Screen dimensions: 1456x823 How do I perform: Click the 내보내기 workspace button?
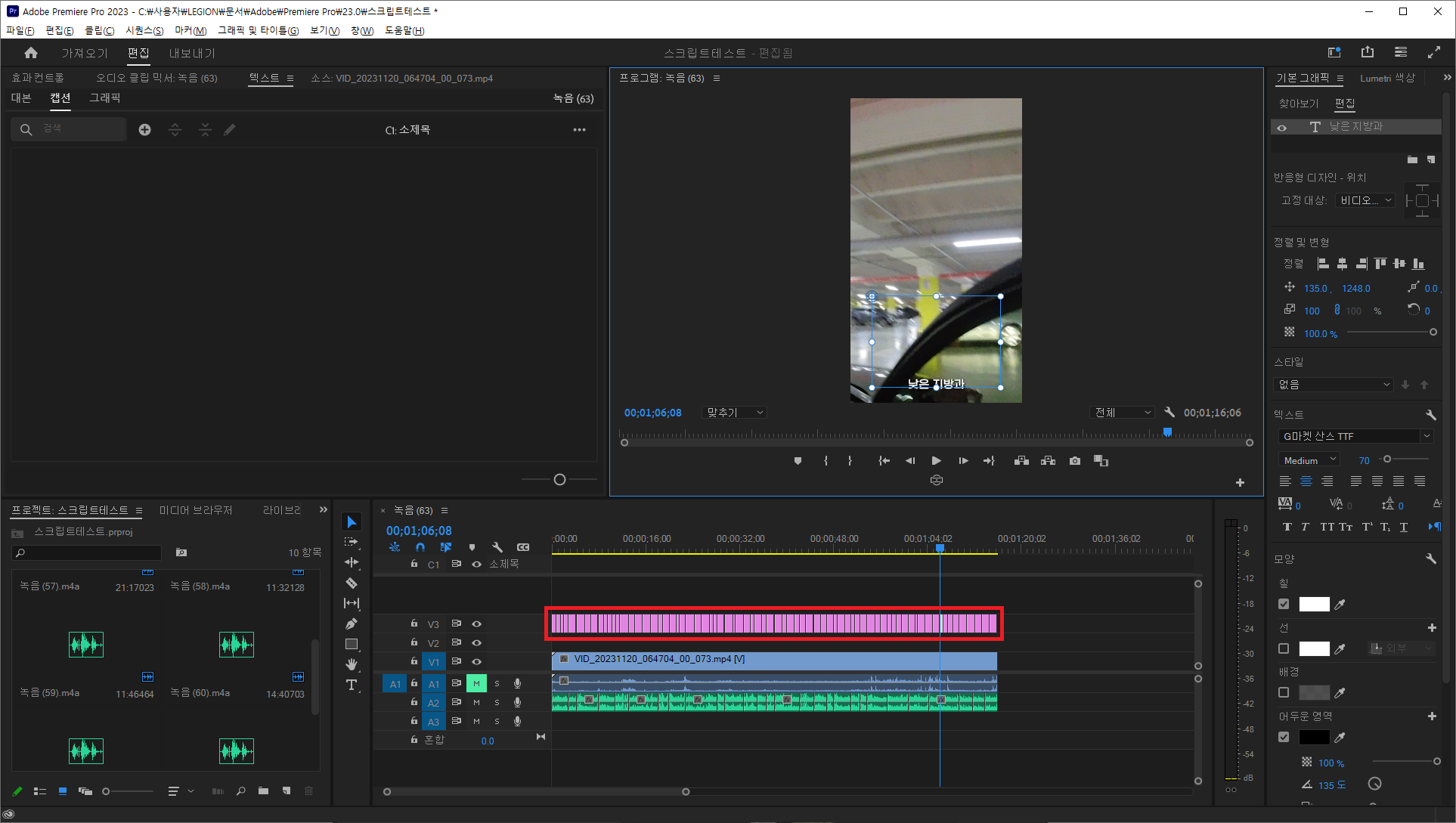pyautogui.click(x=192, y=53)
